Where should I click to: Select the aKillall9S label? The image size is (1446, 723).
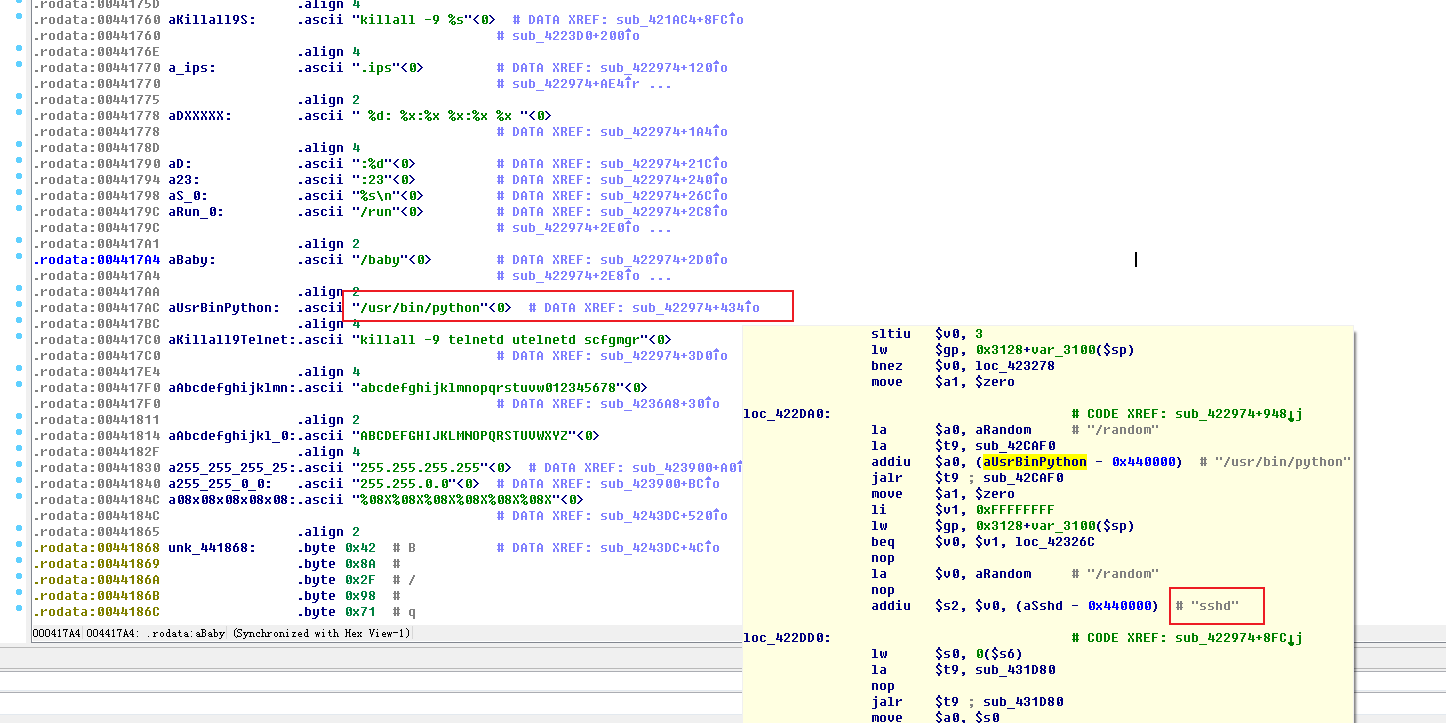coord(211,20)
